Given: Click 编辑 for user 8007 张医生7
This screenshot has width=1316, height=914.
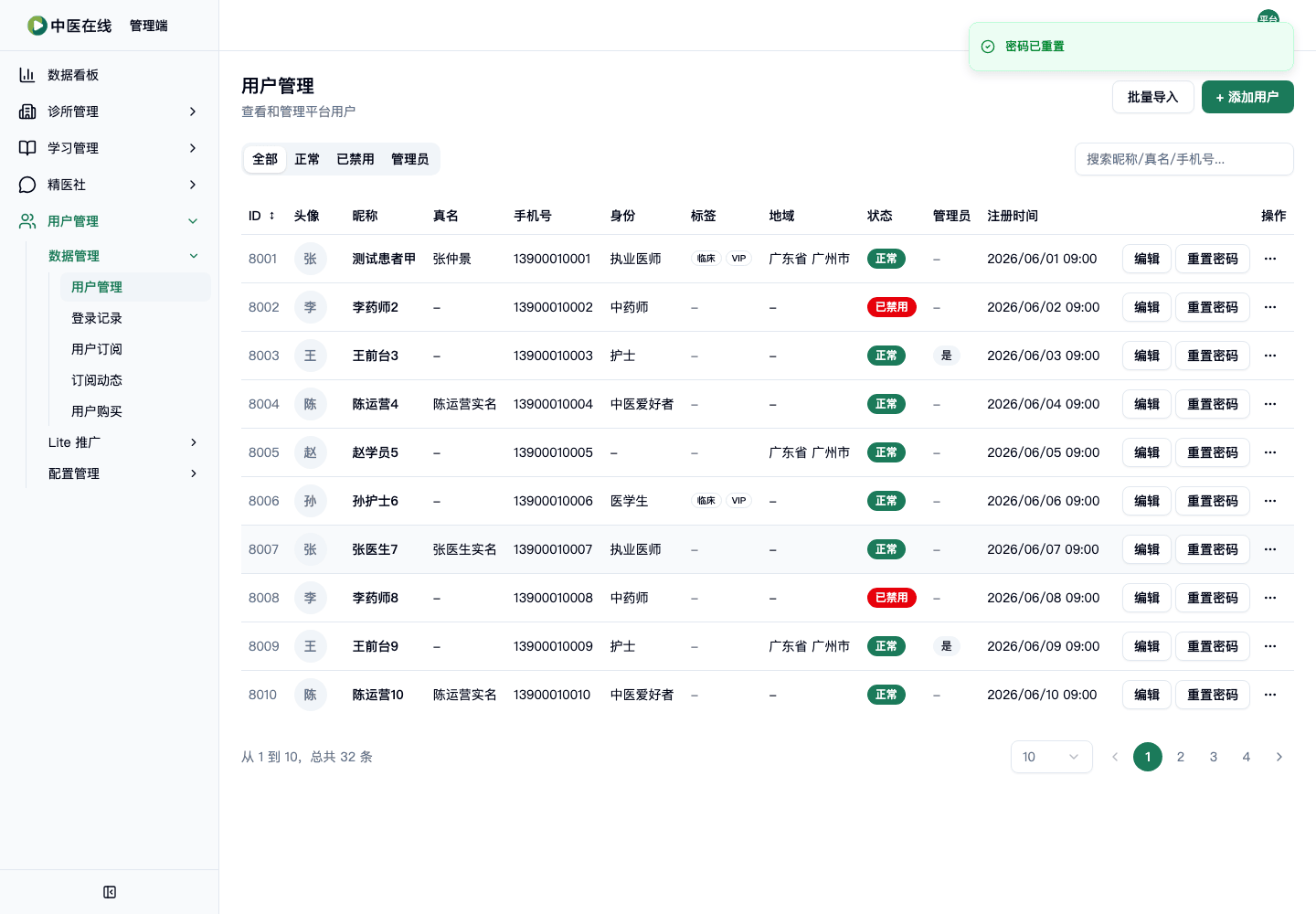Looking at the screenshot, I should [1147, 549].
